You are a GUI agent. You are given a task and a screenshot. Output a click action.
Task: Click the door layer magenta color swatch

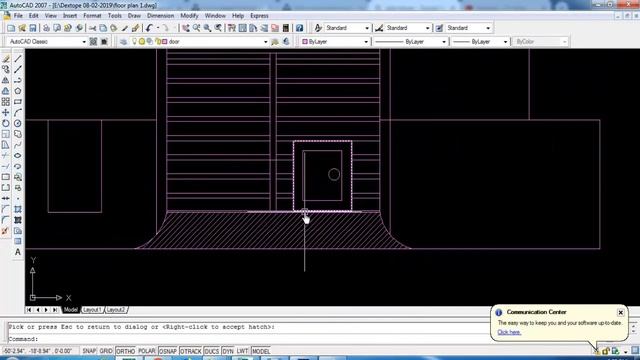coord(165,42)
